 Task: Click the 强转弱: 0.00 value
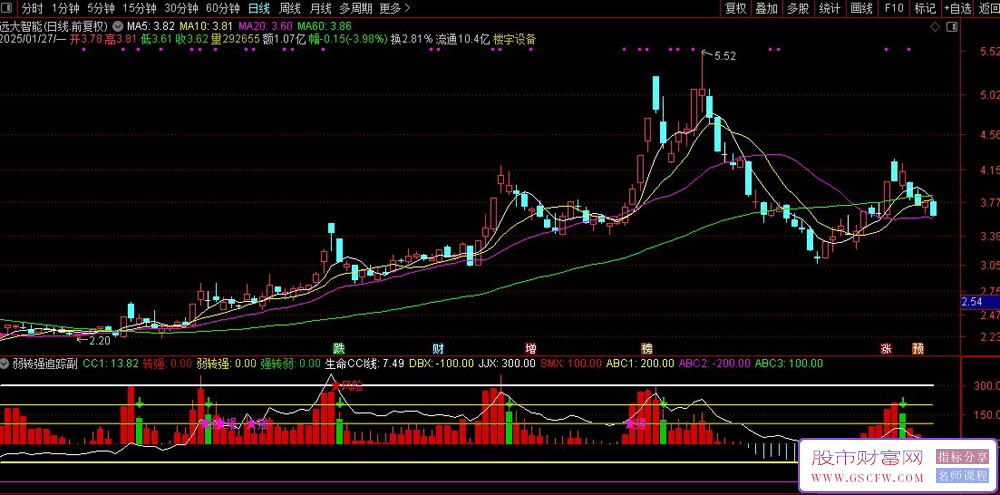[290, 364]
